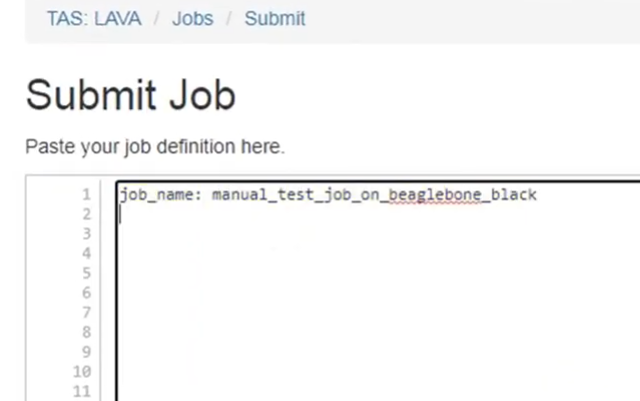640x401 pixels.
Task: Click line number 10 in the gutter
Action: tap(82, 372)
